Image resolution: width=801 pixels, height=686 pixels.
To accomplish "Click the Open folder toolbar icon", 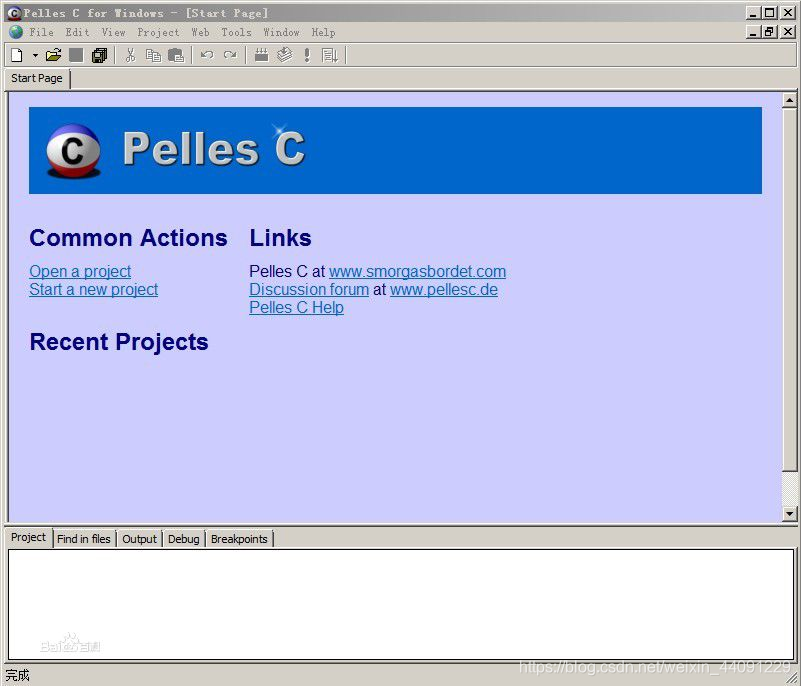I will (53, 55).
